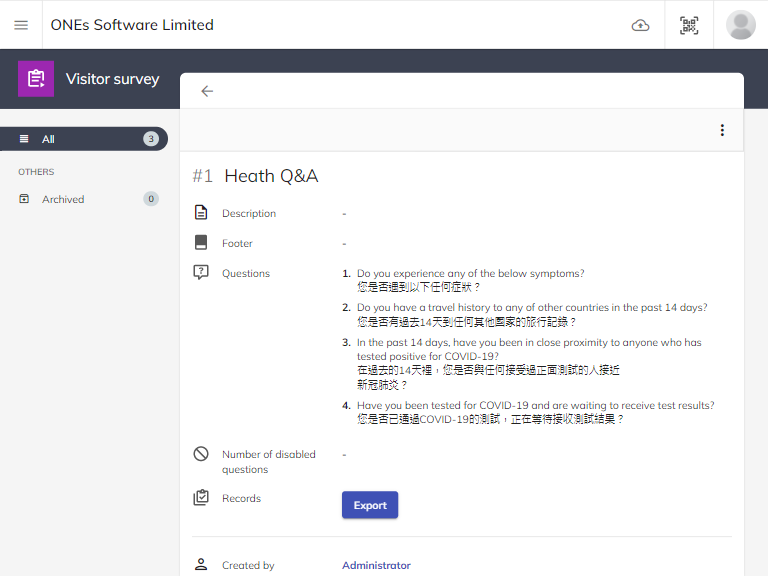
Task: Click the Visitor survey header label
Action: point(112,79)
